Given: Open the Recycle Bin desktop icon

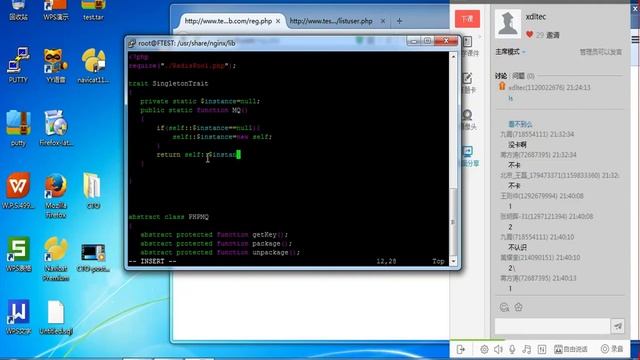Looking at the screenshot, I should pos(18,9).
